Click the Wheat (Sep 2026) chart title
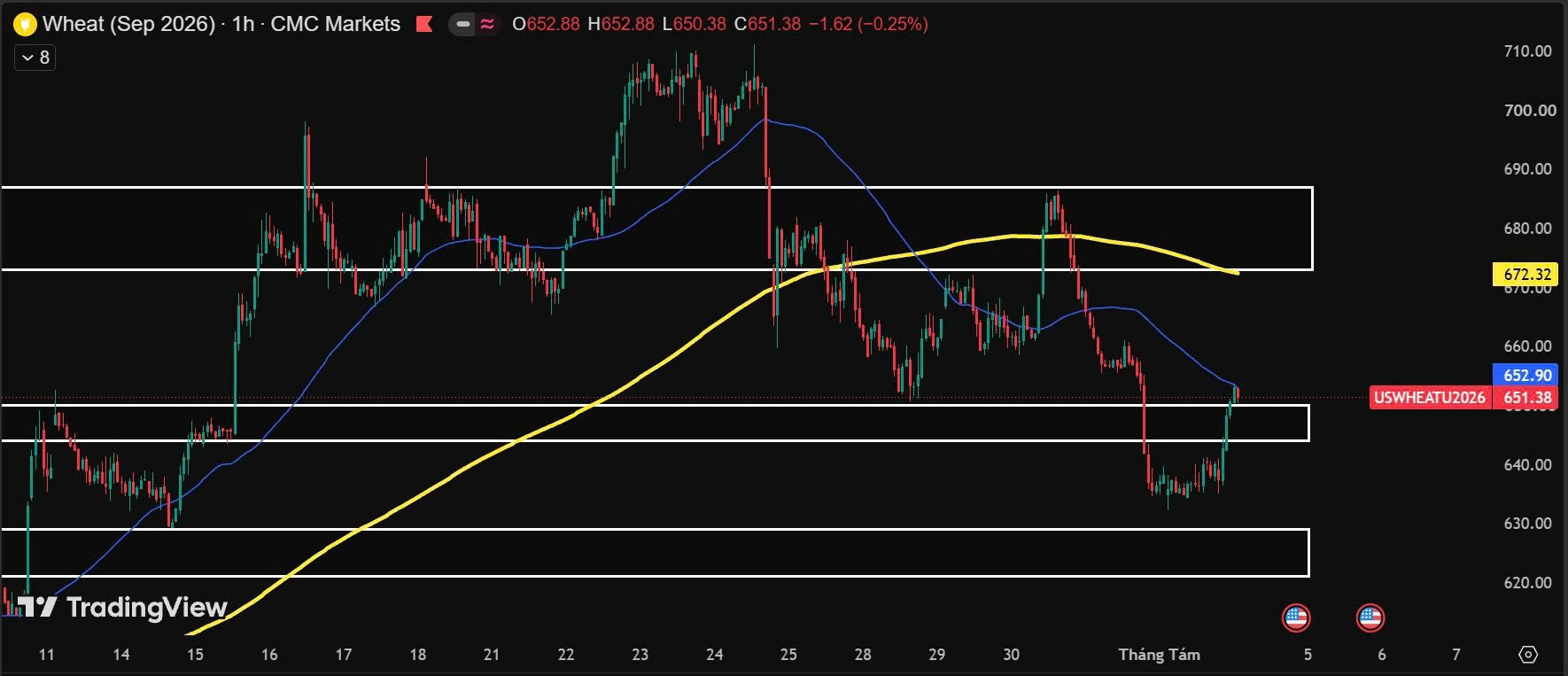This screenshot has height=676, width=1568. (128, 24)
